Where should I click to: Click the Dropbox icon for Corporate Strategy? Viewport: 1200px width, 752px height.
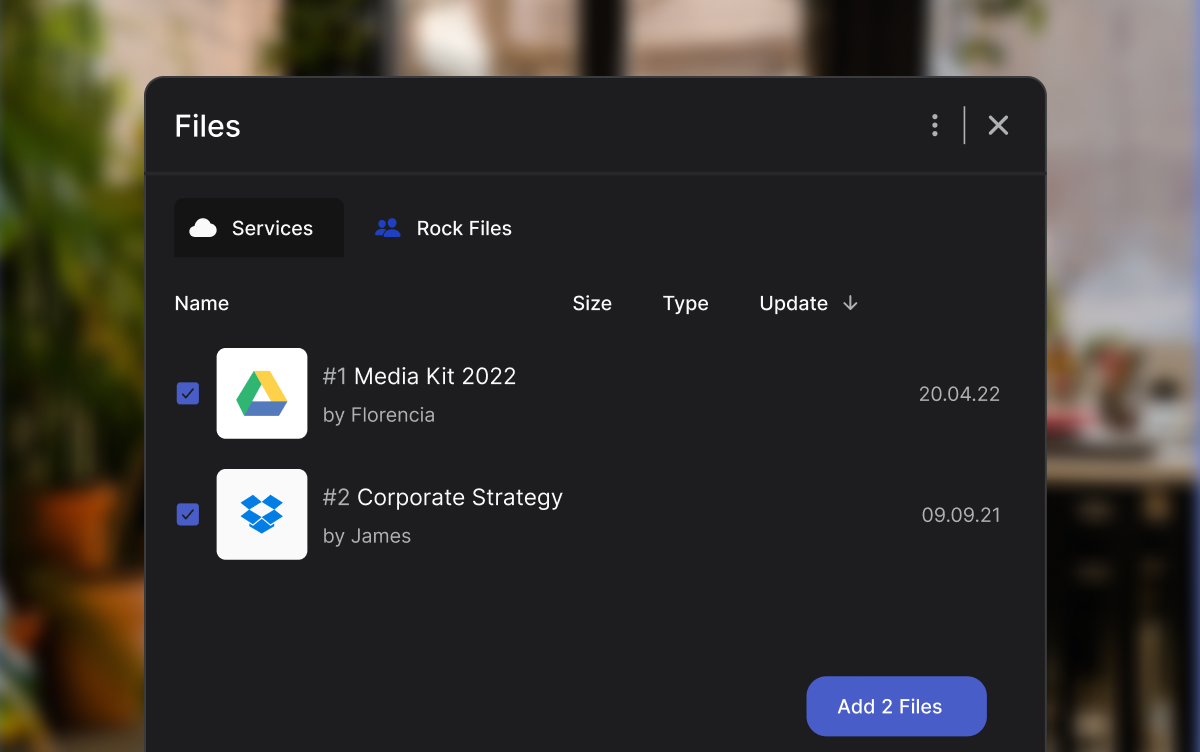coord(261,514)
